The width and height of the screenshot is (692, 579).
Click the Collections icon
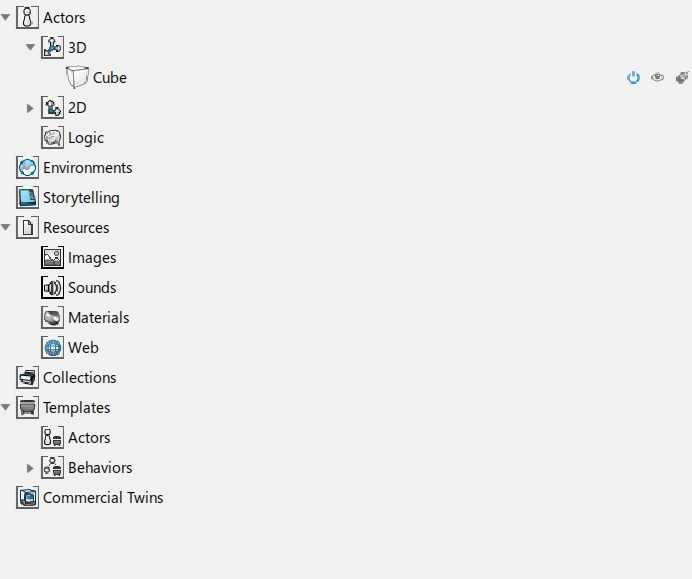click(x=28, y=378)
